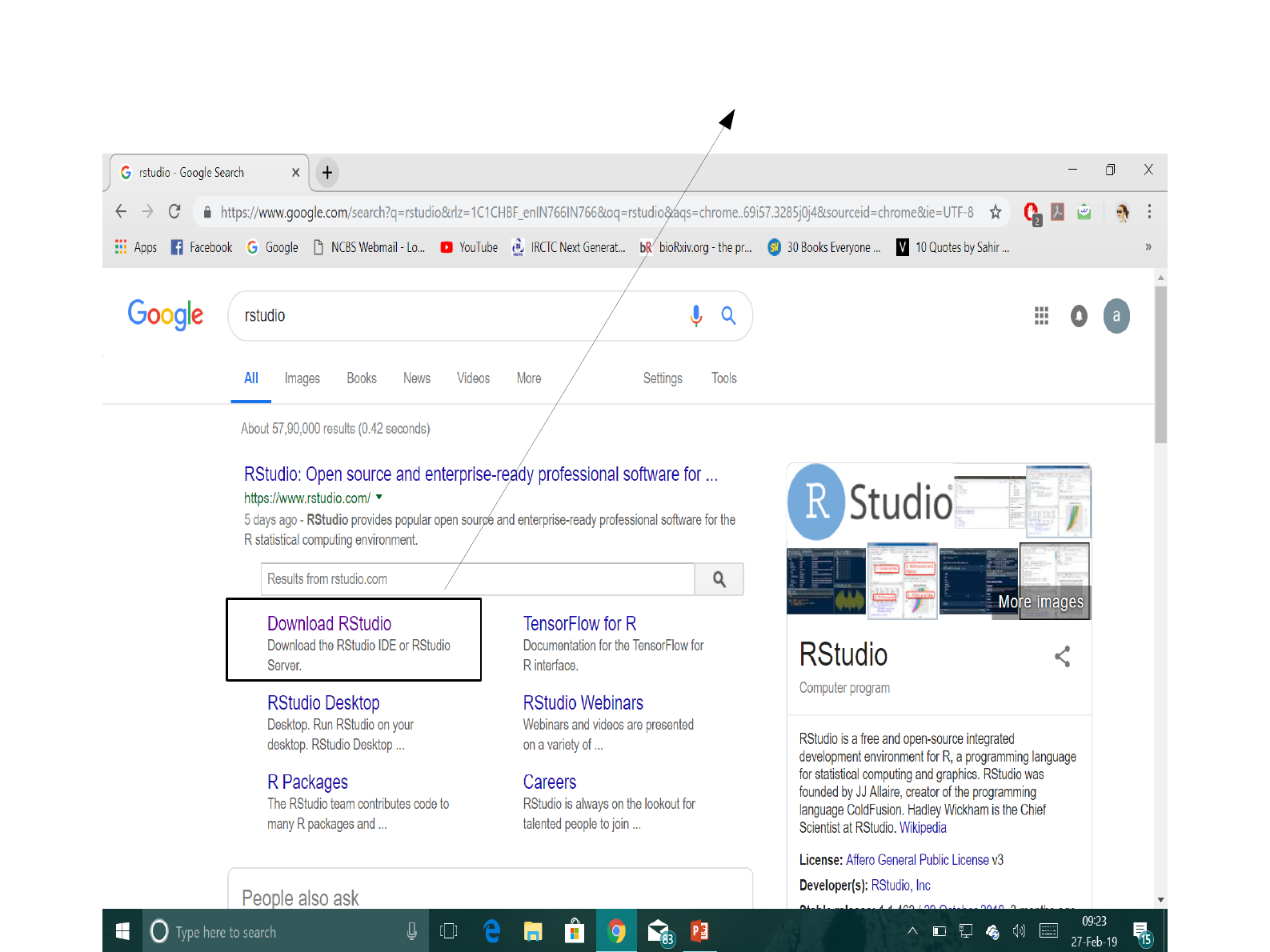Go forward with the browser forward arrow
Viewport: 1270px width, 952px height.
coord(147,211)
